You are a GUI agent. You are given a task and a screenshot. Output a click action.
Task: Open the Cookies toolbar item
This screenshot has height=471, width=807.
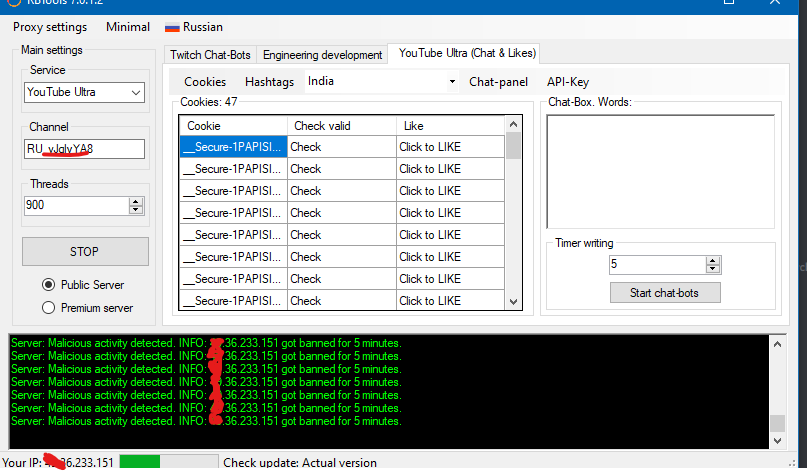click(205, 82)
